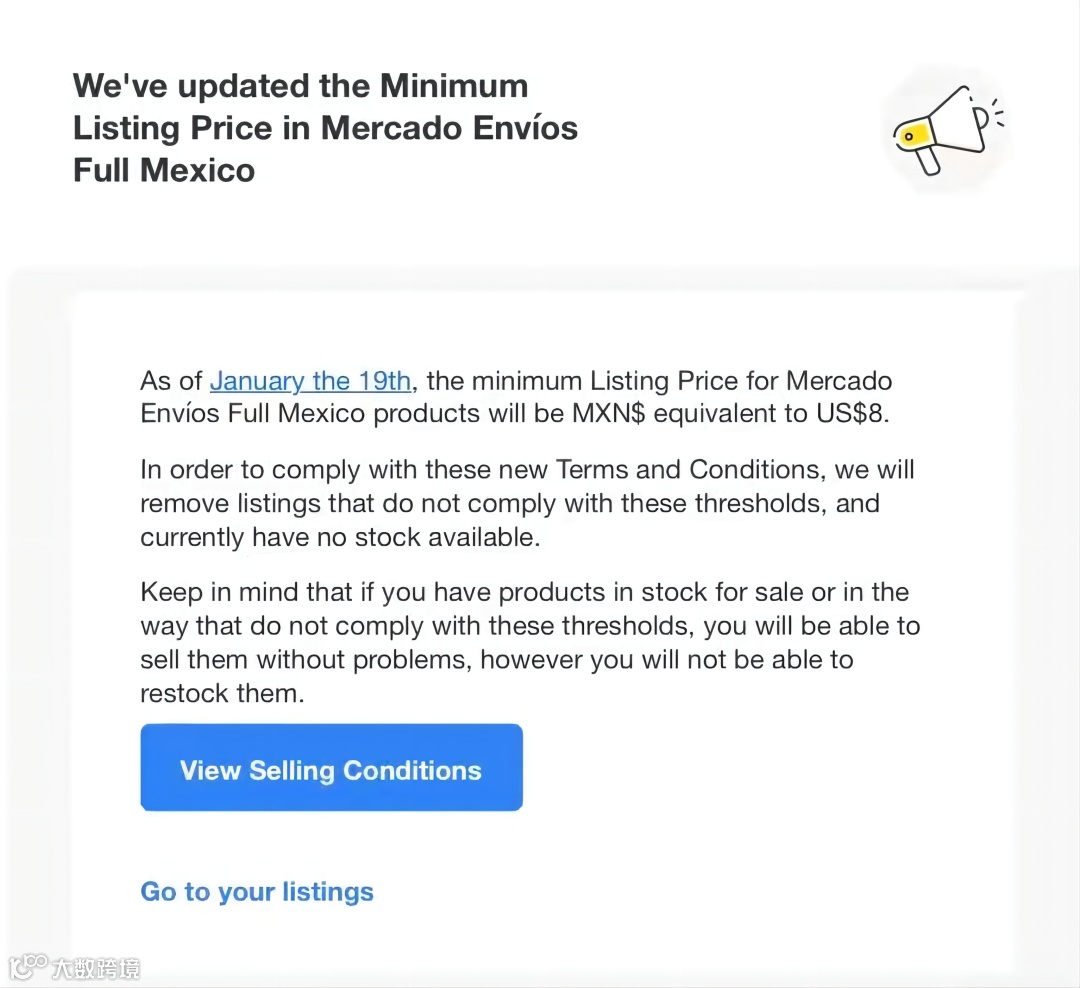Click "Full Mexico" in the heading's last line

pos(164,170)
